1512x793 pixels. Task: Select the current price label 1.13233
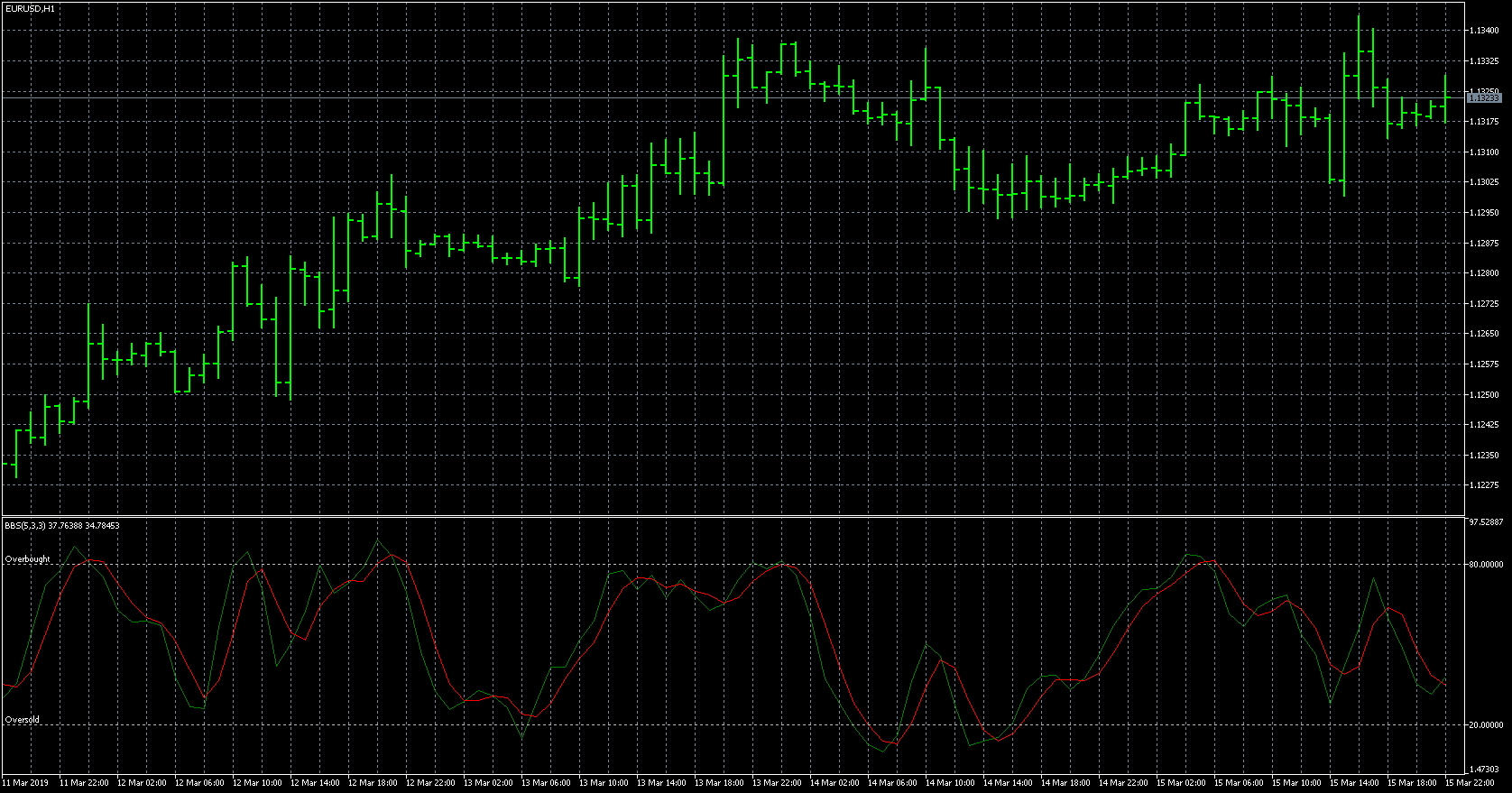[1485, 97]
